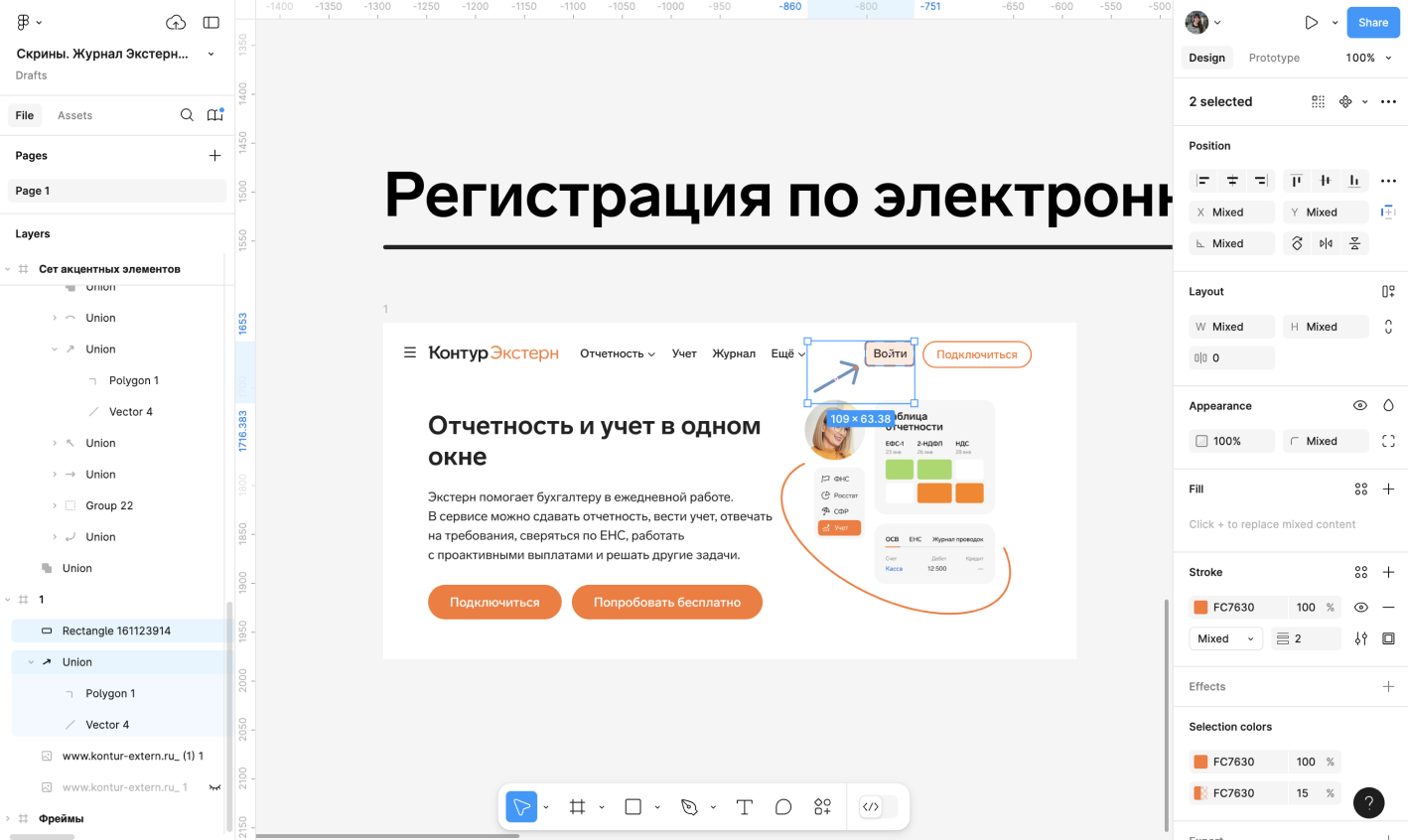This screenshot has height=840, width=1408.
Task: Open the libraries book icon
Action: pyautogui.click(x=214, y=115)
